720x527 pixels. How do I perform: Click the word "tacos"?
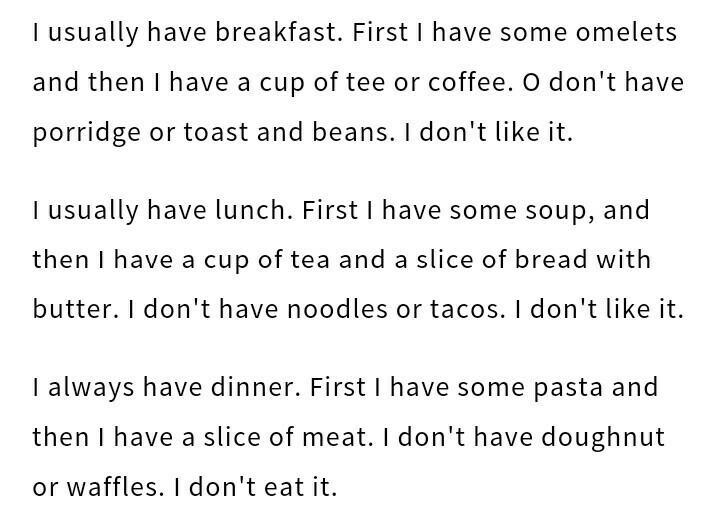[x=464, y=308]
